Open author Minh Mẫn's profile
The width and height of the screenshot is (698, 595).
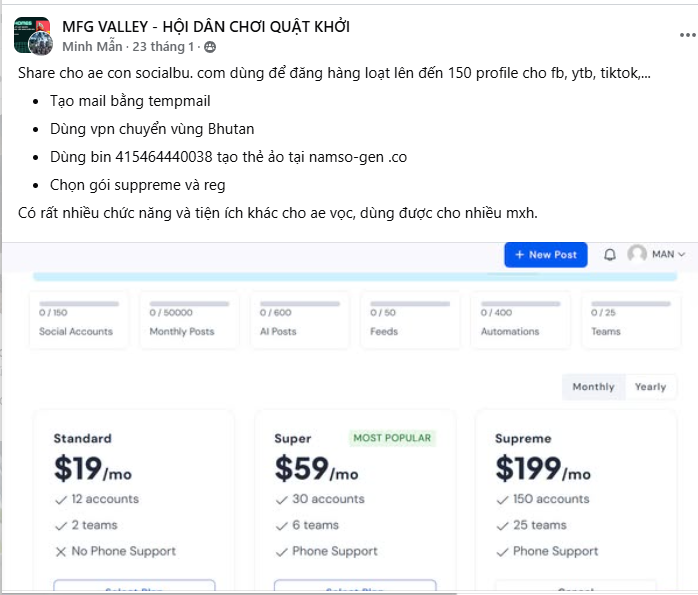(x=92, y=46)
